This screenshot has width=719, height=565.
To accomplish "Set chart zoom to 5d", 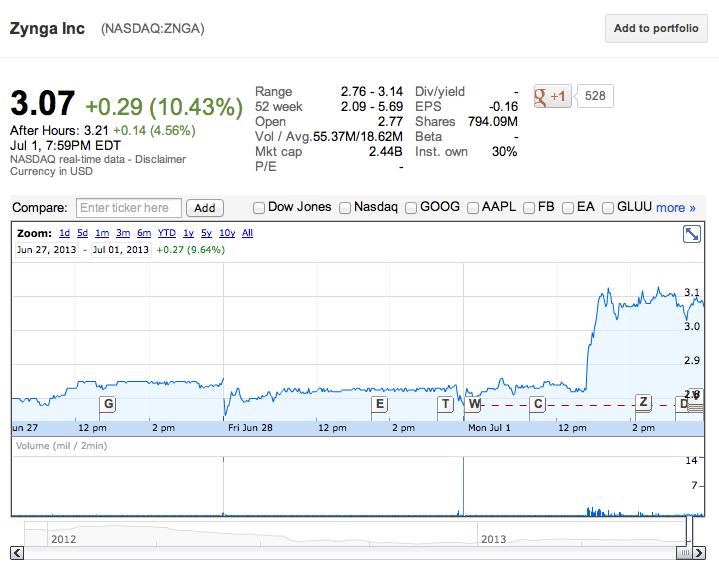I will 83,233.
